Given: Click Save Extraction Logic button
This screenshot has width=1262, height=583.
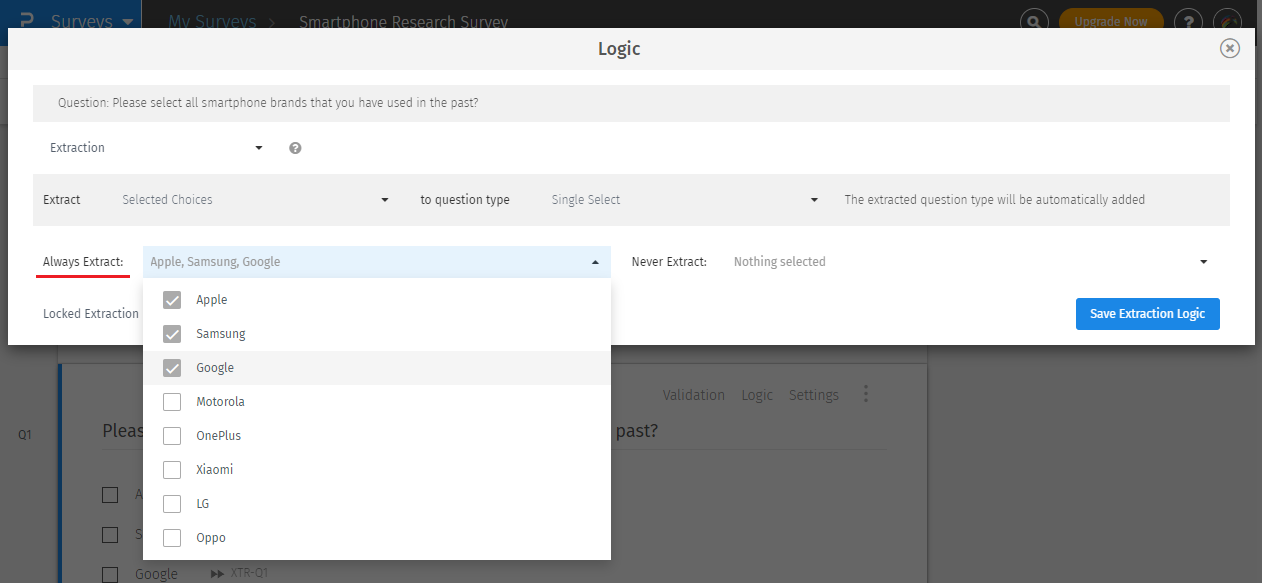Looking at the screenshot, I should [1147, 314].
